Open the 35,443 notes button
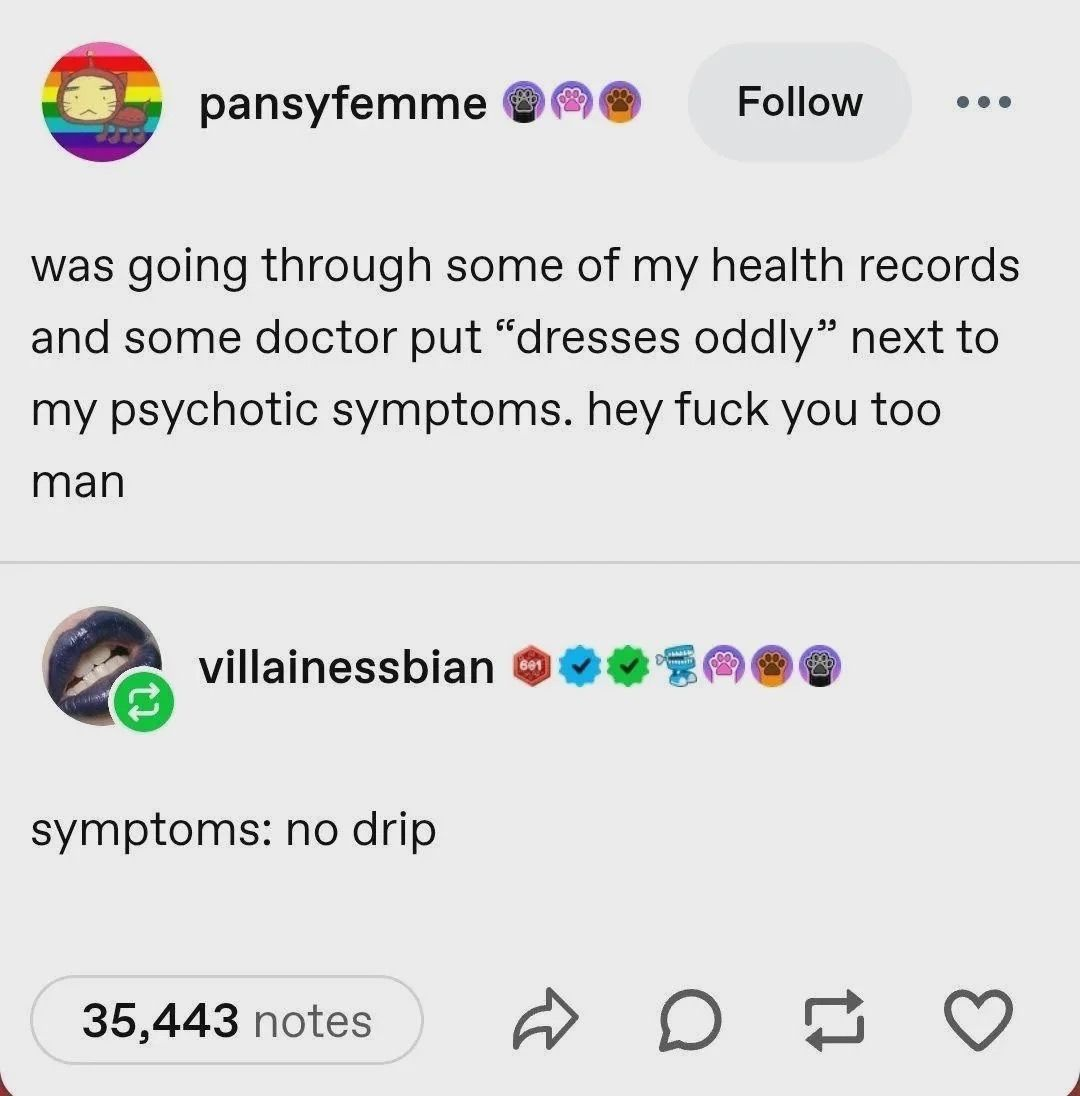Screen dimensions: 1080x1096 pos(227,1021)
